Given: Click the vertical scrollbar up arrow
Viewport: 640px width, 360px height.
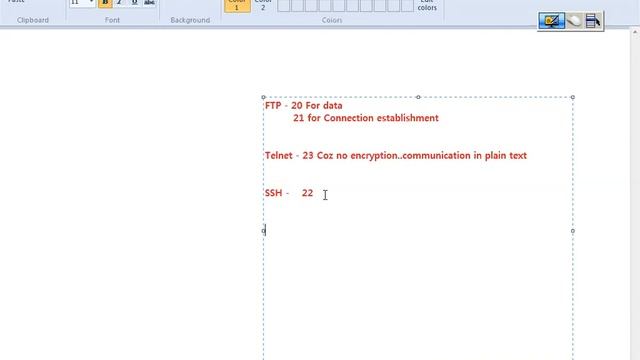Looking at the screenshot, I should [635, 33].
